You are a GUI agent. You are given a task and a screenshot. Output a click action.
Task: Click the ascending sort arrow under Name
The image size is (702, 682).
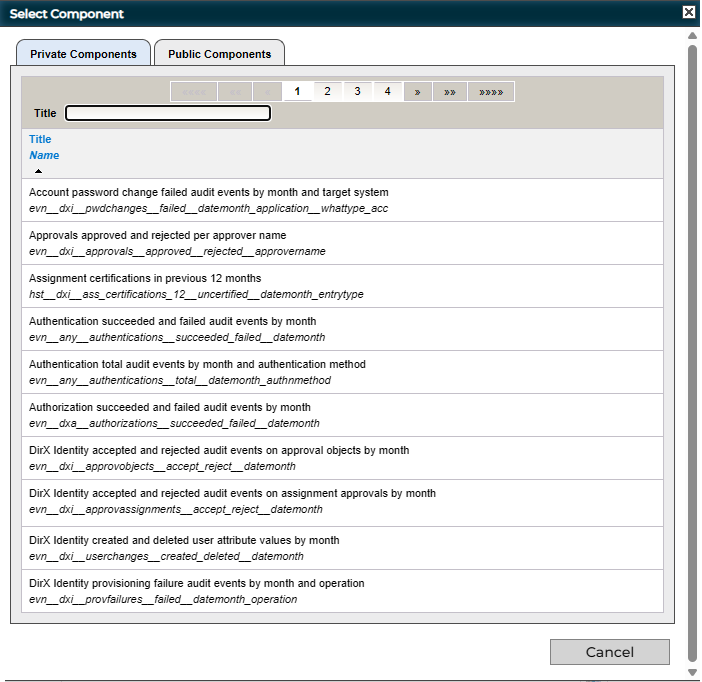click(38, 171)
